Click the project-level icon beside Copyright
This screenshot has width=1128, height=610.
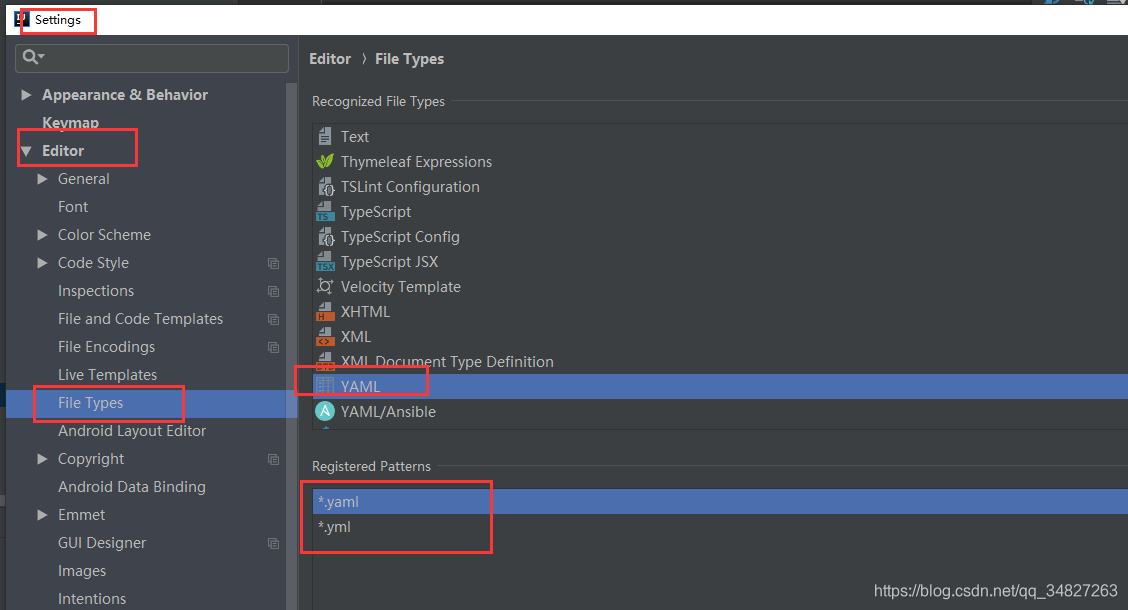tap(273, 460)
